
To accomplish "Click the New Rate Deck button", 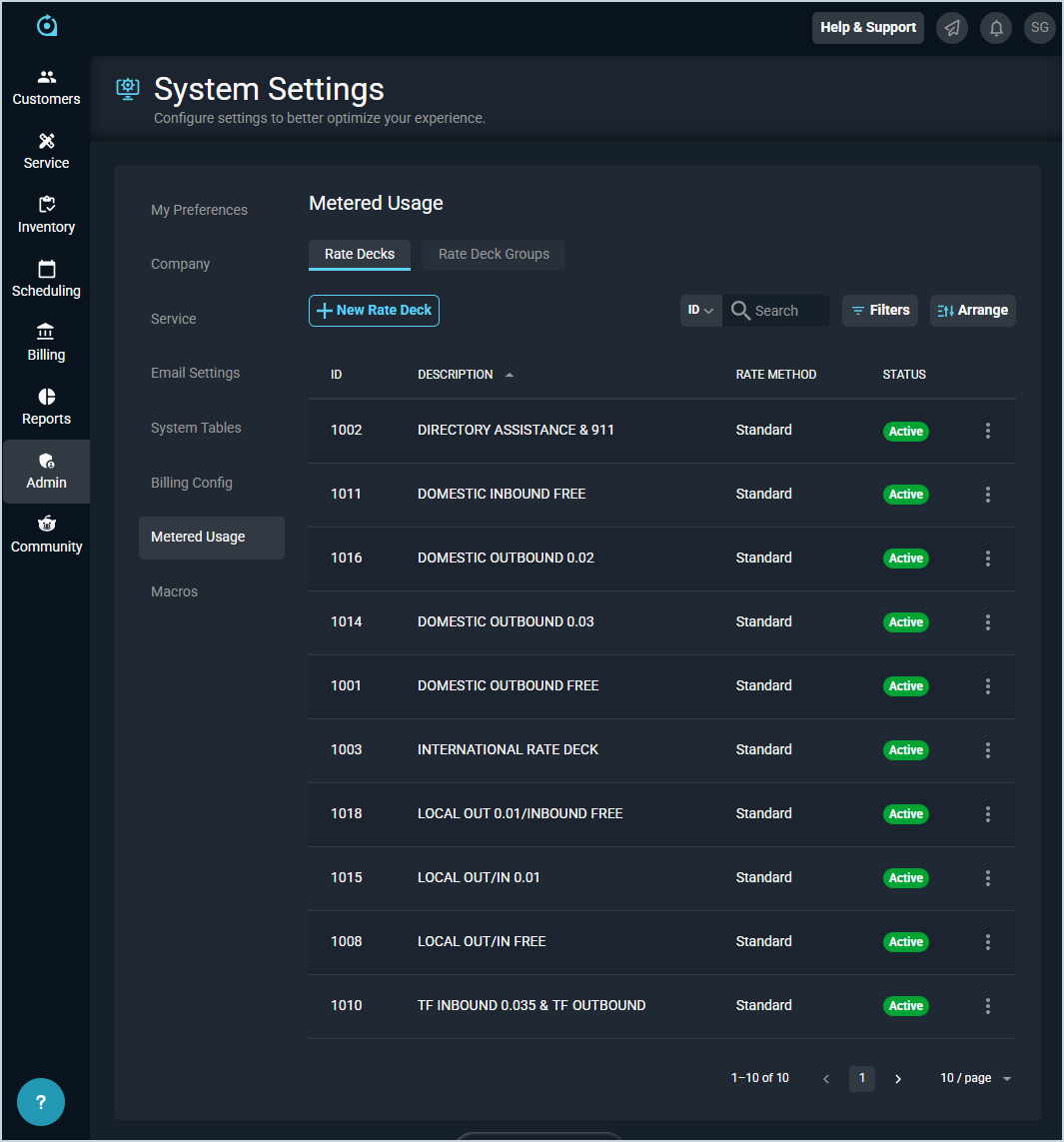I will coord(374,311).
